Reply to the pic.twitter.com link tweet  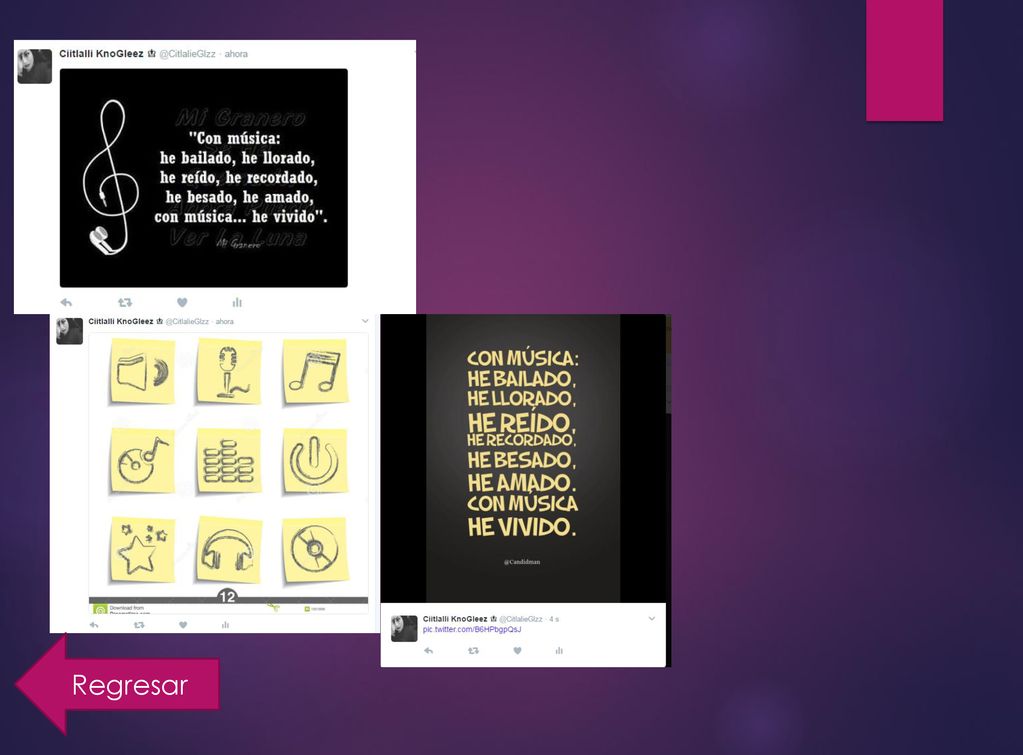tap(429, 651)
